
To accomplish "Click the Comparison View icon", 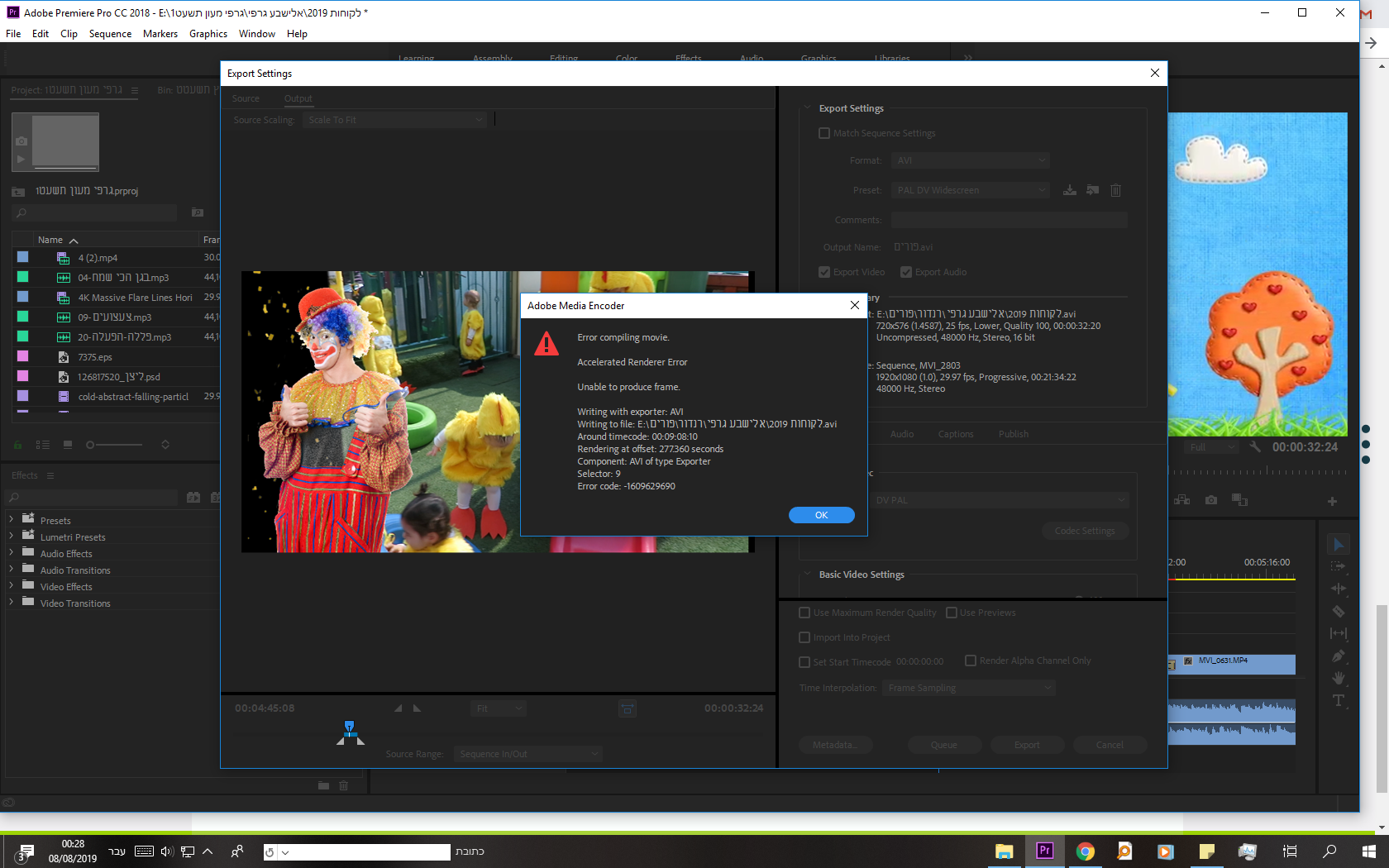I will [1239, 500].
